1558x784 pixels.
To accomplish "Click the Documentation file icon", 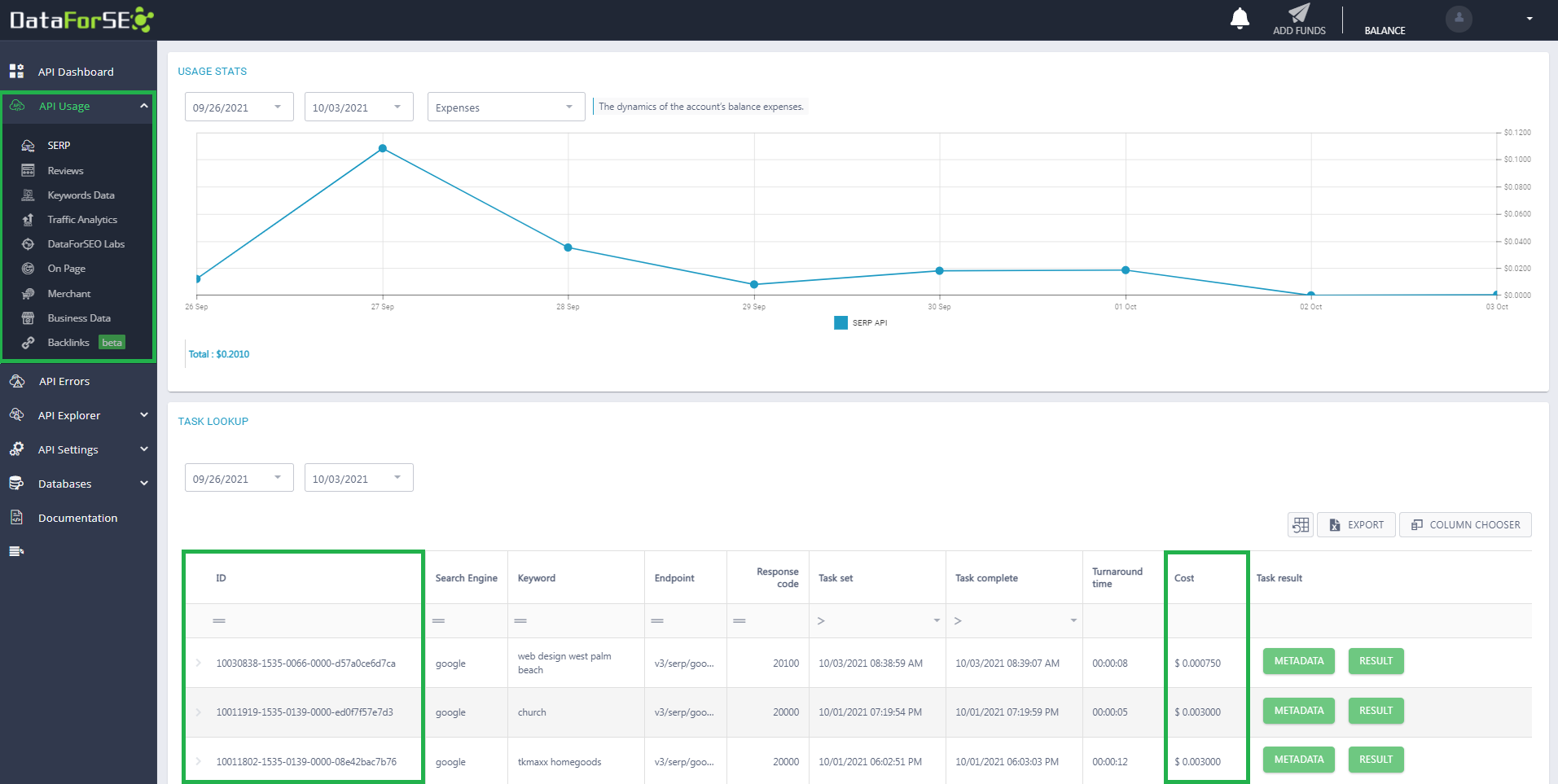I will coord(16,517).
